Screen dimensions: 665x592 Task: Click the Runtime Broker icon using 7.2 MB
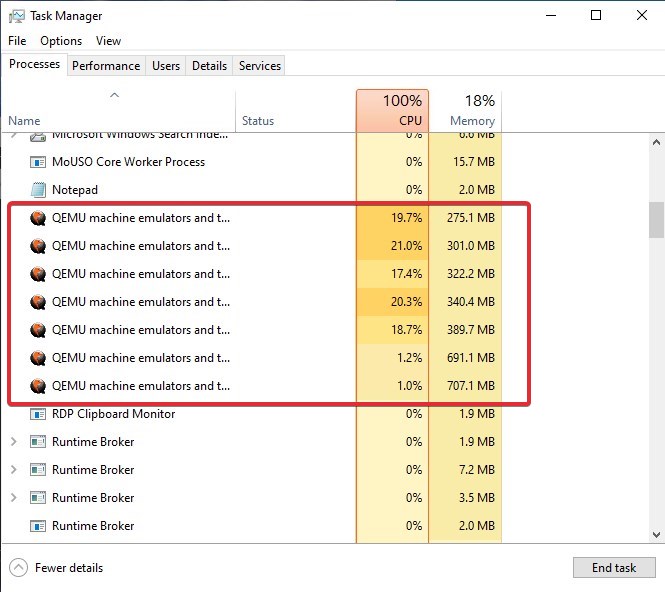pos(38,470)
